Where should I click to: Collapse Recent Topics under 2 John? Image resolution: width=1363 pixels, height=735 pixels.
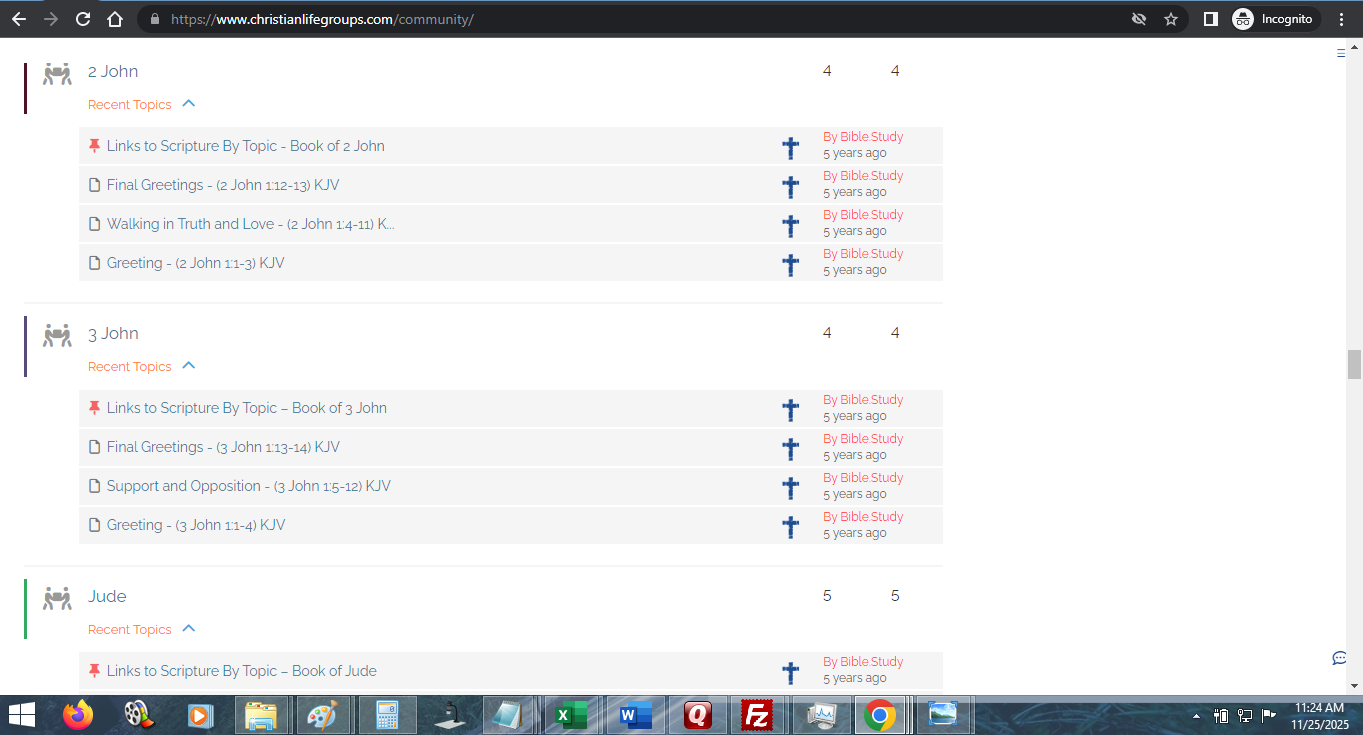[189, 104]
